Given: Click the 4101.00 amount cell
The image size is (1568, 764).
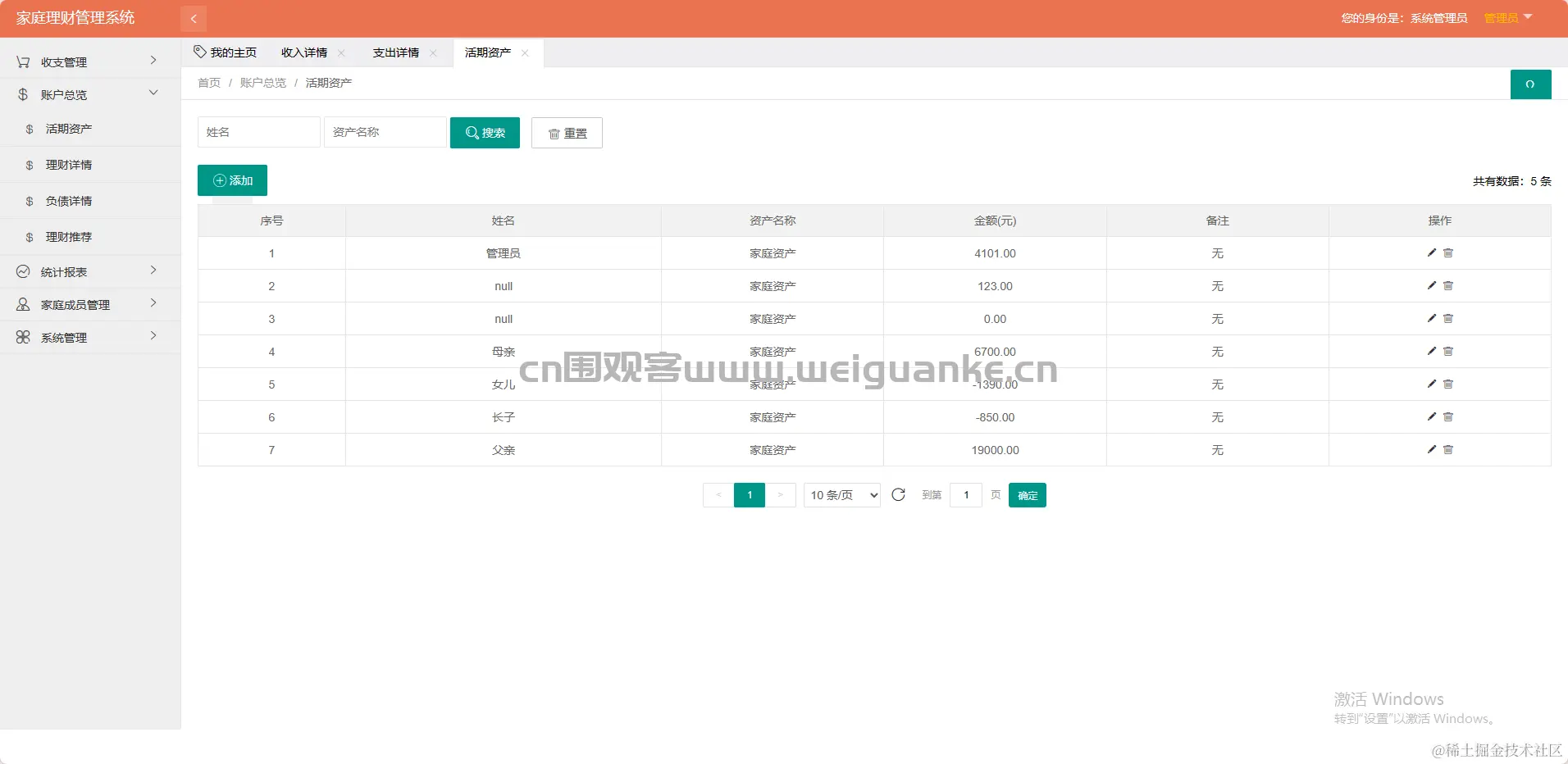Looking at the screenshot, I should coord(995,253).
